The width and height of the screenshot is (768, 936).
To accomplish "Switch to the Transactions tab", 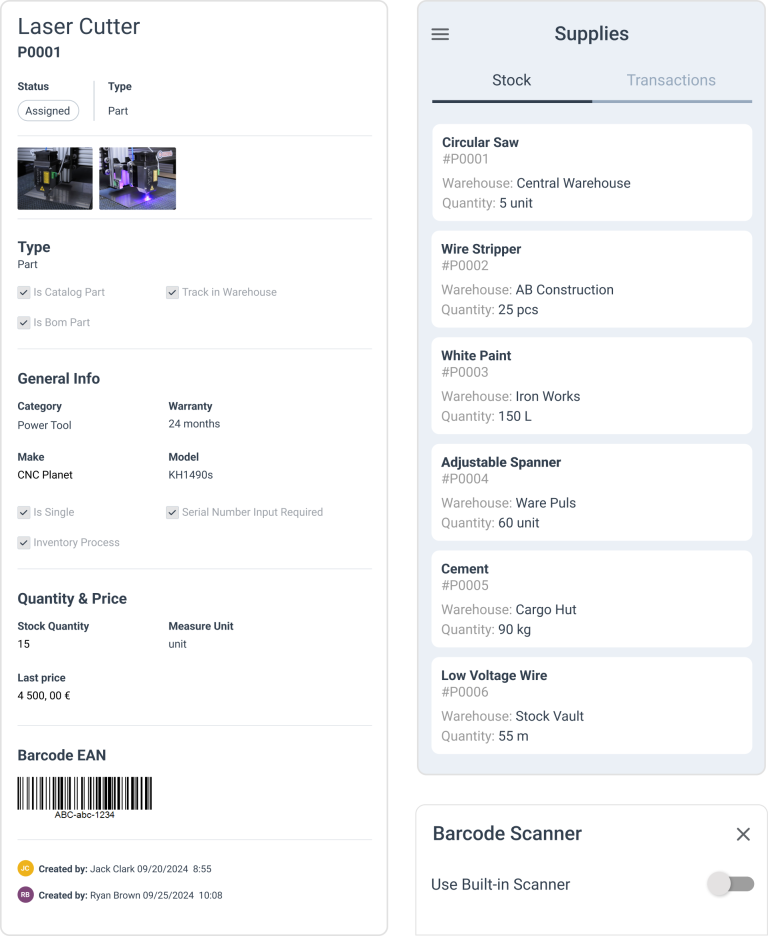I will [671, 80].
